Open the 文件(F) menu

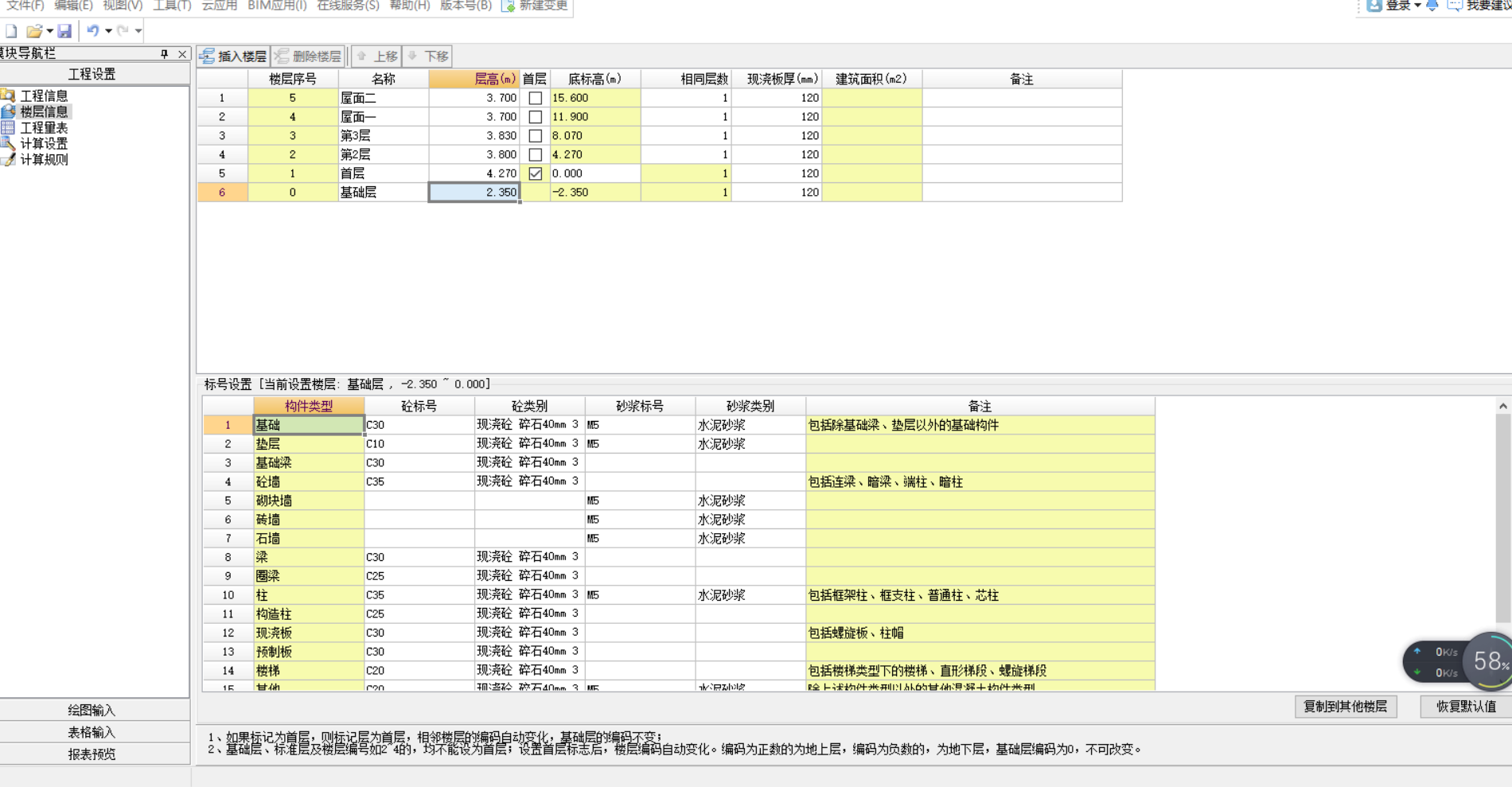click(25, 6)
